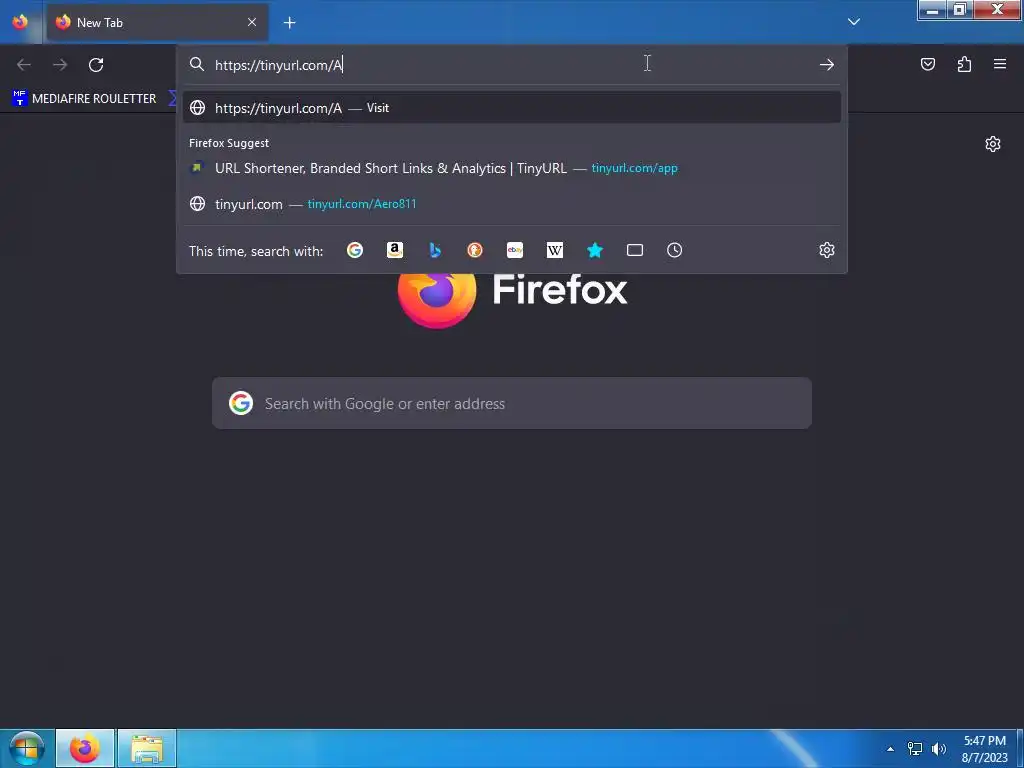Search this time with Google icon
The image size is (1024, 768).
355,250
